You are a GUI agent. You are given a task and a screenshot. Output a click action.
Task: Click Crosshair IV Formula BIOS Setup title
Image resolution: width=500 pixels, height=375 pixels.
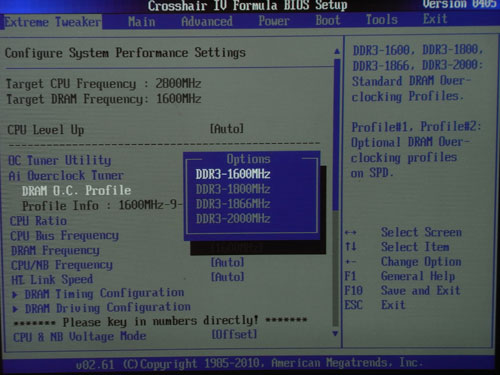coord(248,6)
